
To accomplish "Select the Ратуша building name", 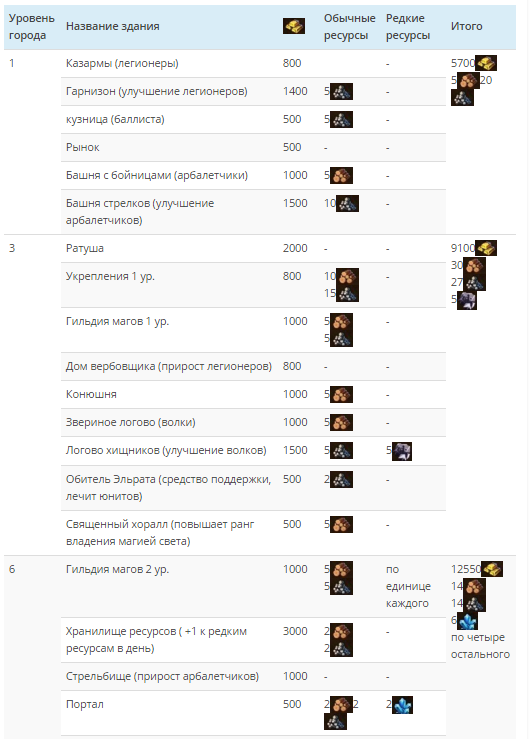I will [85, 248].
